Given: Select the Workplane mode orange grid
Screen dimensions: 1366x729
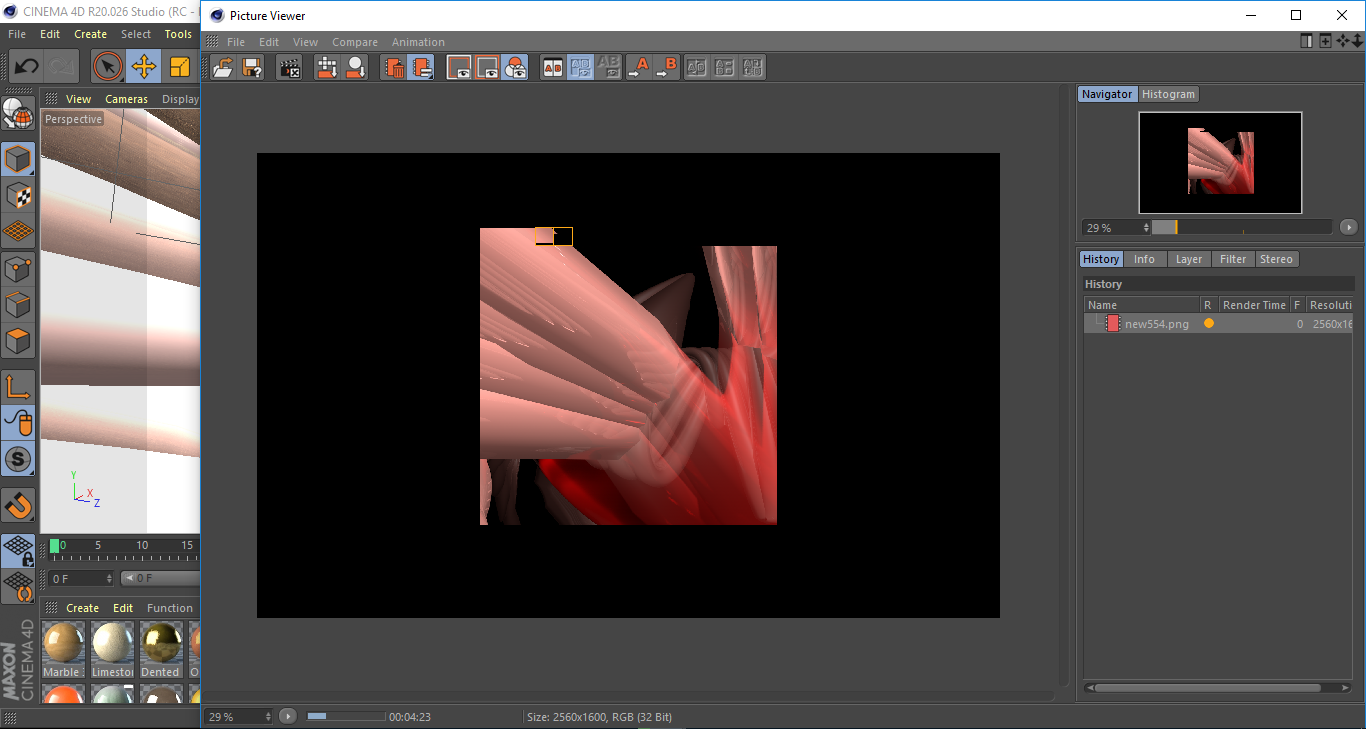Looking at the screenshot, I should click(x=18, y=231).
